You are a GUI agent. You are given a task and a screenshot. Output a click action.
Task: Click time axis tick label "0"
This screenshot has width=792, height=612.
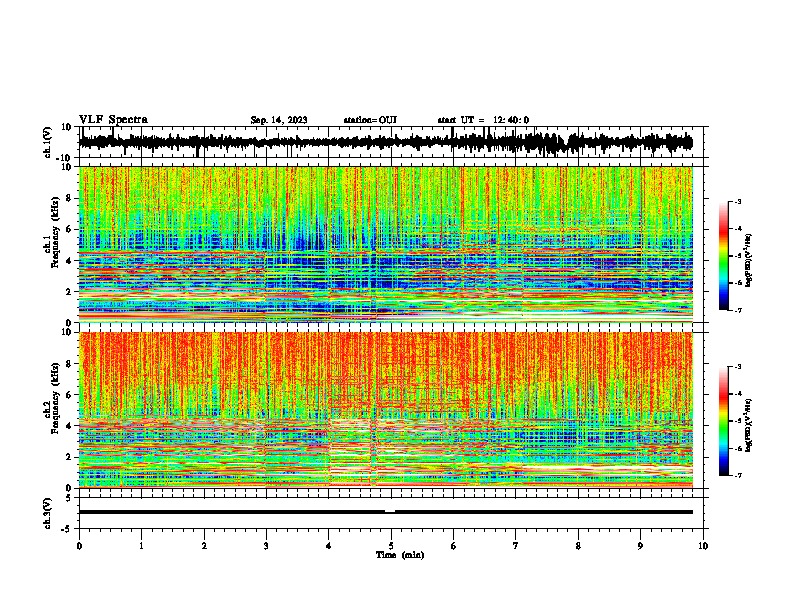tap(79, 546)
